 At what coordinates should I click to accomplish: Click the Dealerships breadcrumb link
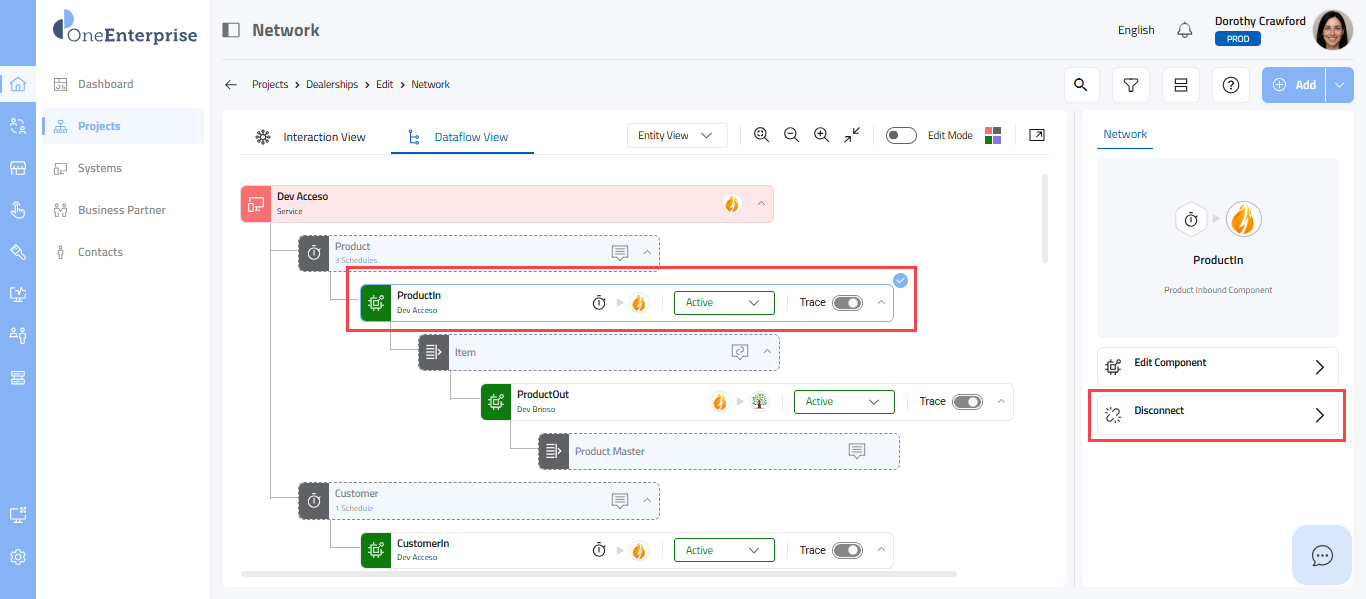332,85
